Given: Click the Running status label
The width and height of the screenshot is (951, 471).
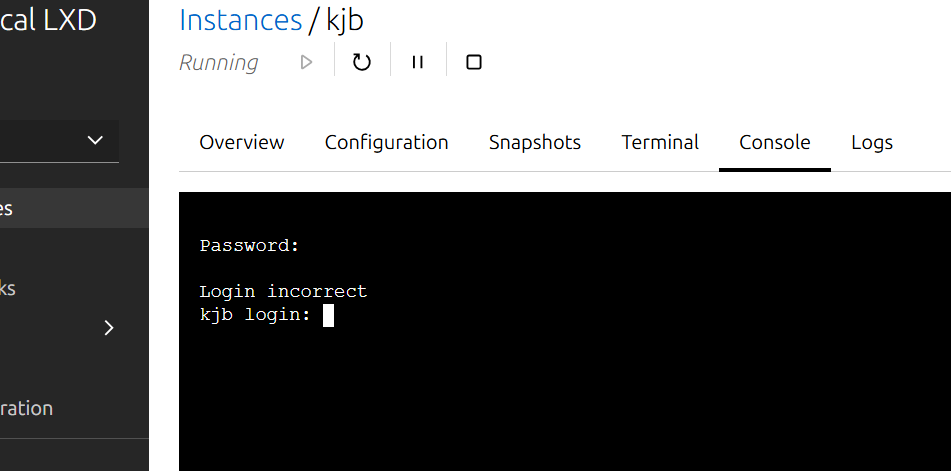Looking at the screenshot, I should point(218,62).
